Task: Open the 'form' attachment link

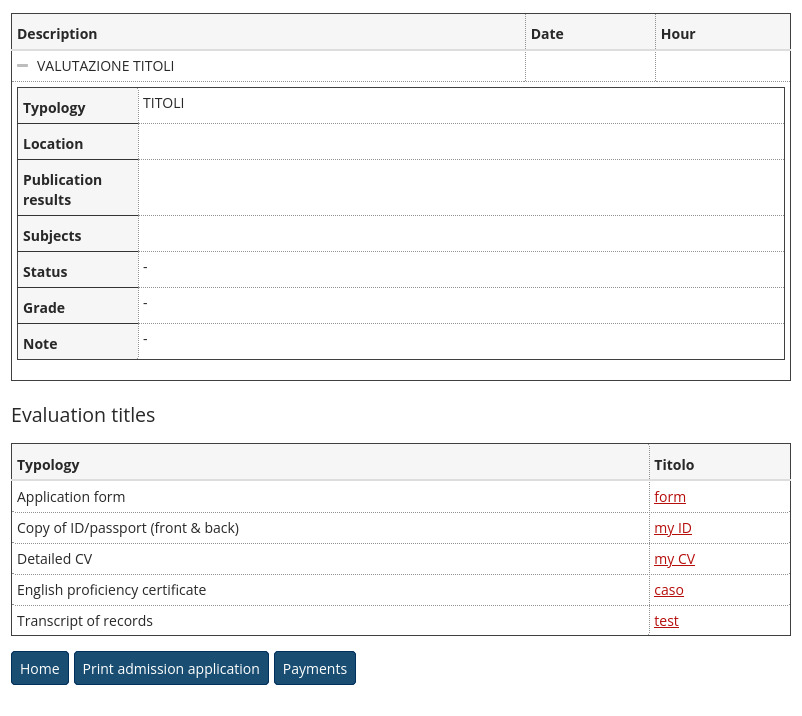Action: [669, 497]
